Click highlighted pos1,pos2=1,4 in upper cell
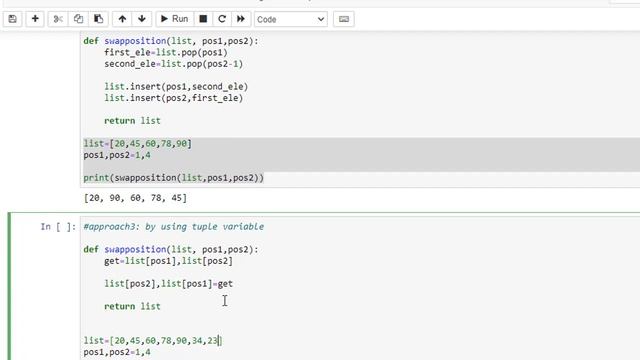Image resolution: width=640 pixels, height=360 pixels. (x=117, y=155)
